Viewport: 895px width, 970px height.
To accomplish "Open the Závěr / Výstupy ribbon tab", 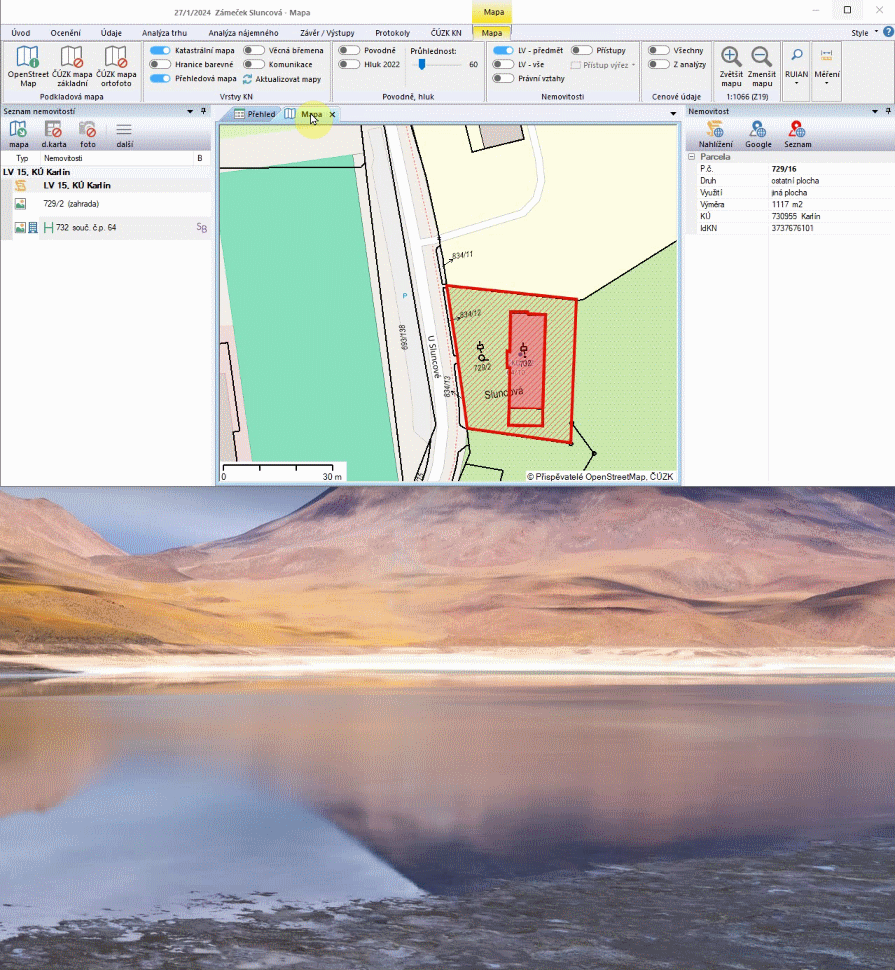I will [327, 33].
